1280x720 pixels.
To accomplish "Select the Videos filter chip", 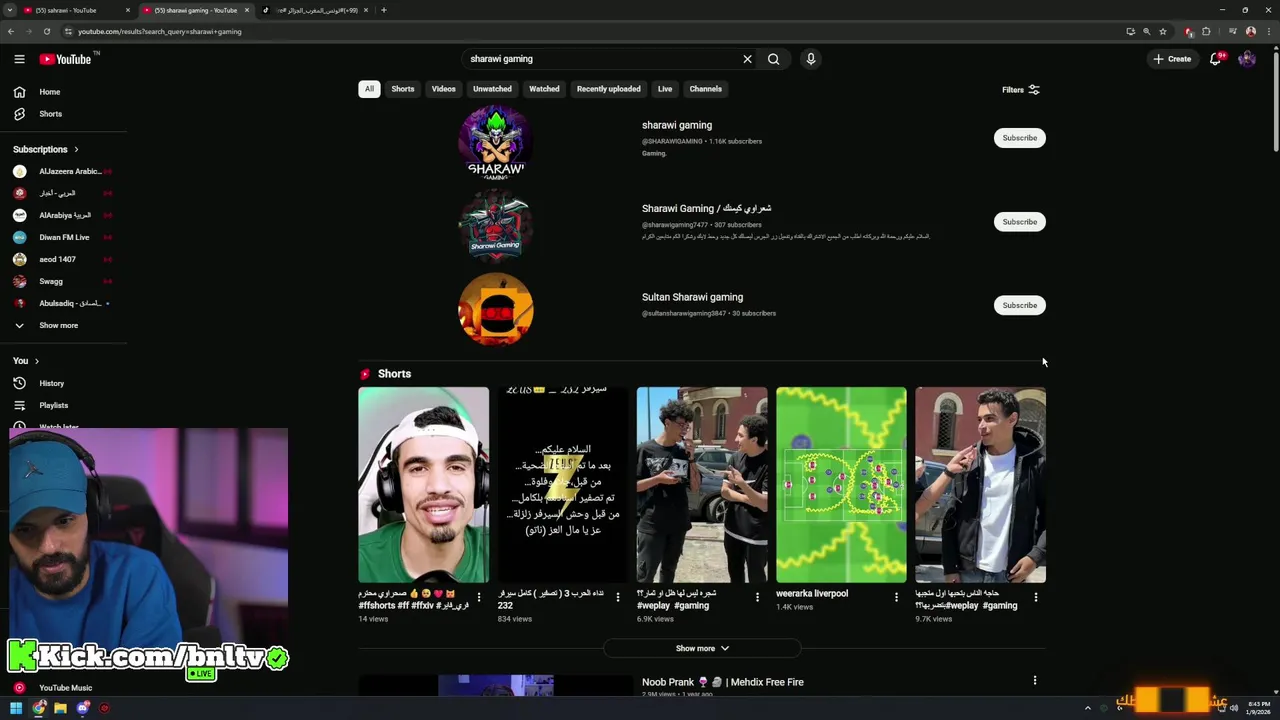I will (x=444, y=89).
